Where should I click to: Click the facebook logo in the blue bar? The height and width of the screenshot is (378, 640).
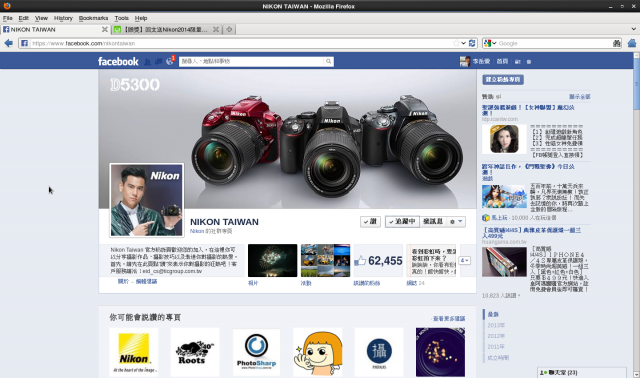(x=118, y=61)
